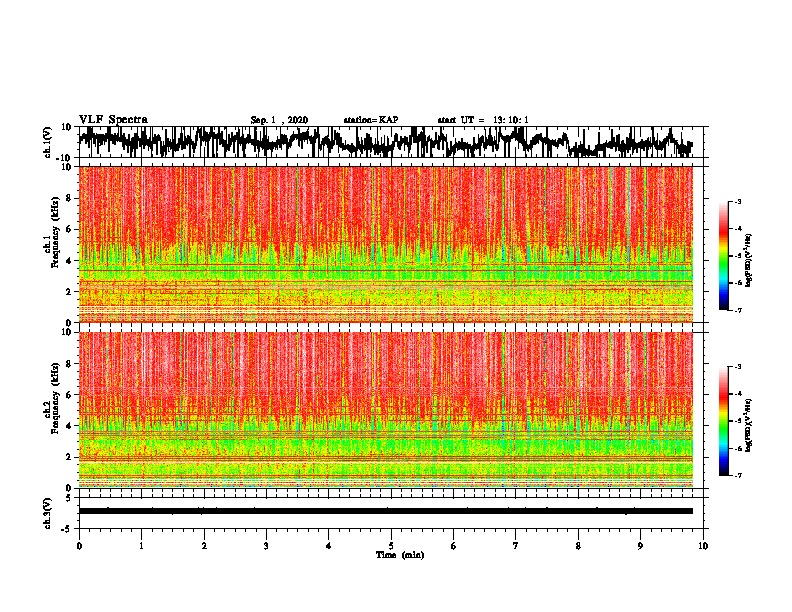The width and height of the screenshot is (792, 612).
Task: Click the time axis tick label "6"
Action: pos(453,546)
